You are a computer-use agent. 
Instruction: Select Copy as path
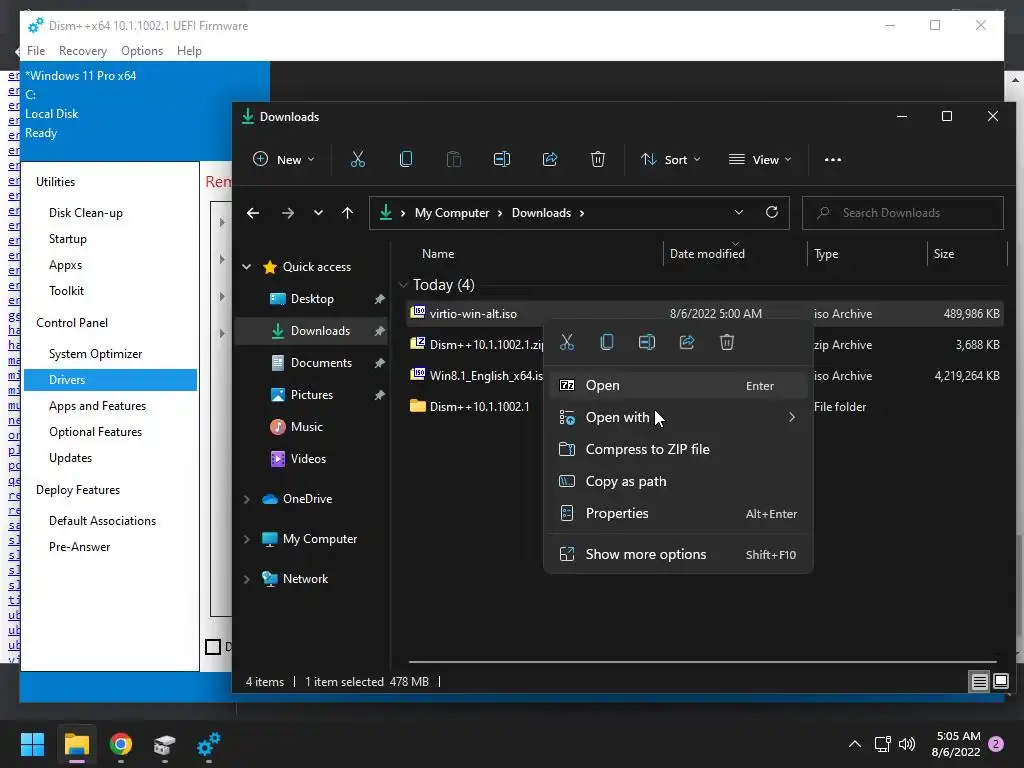point(678,481)
